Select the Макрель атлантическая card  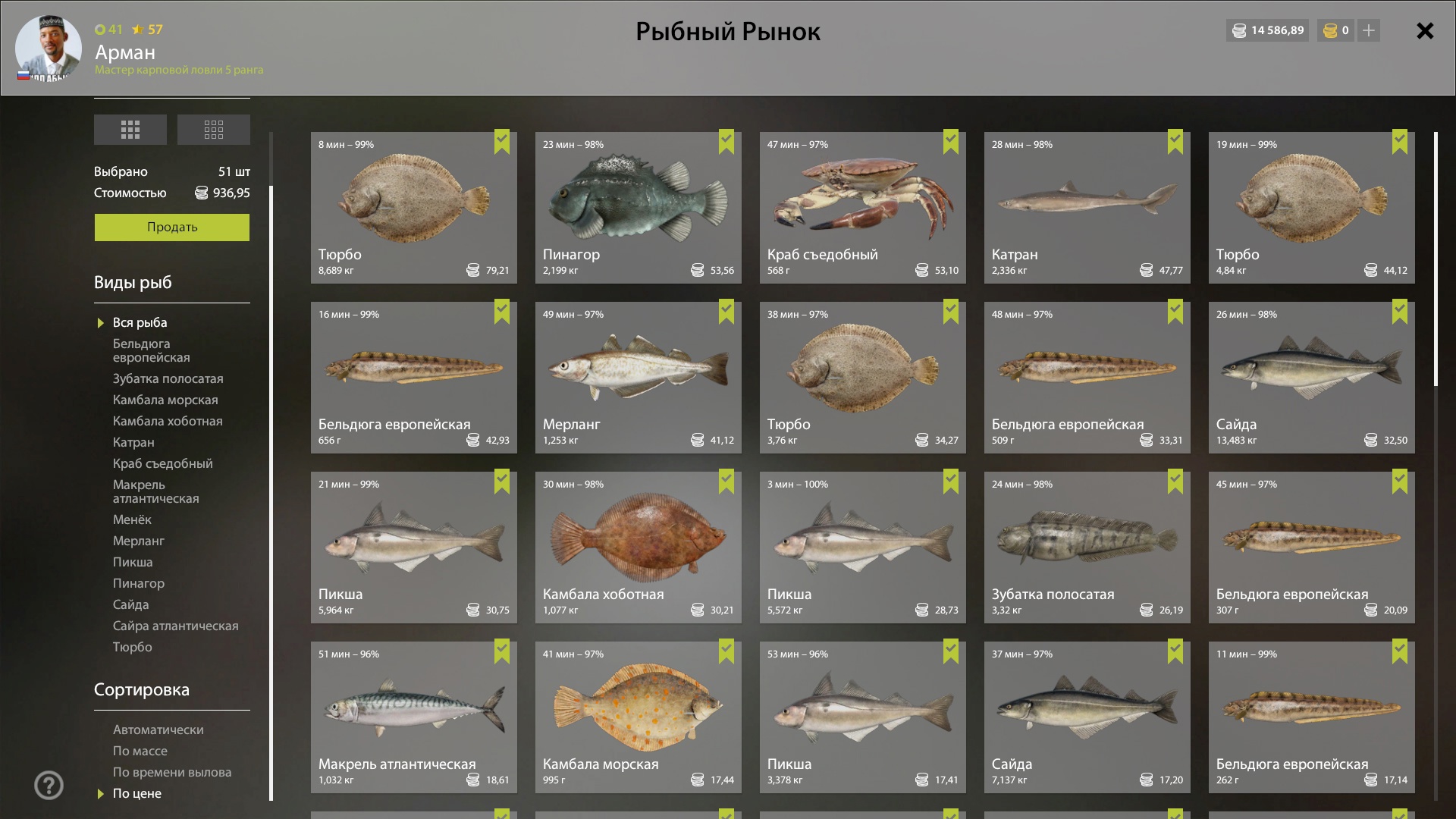[x=414, y=717]
